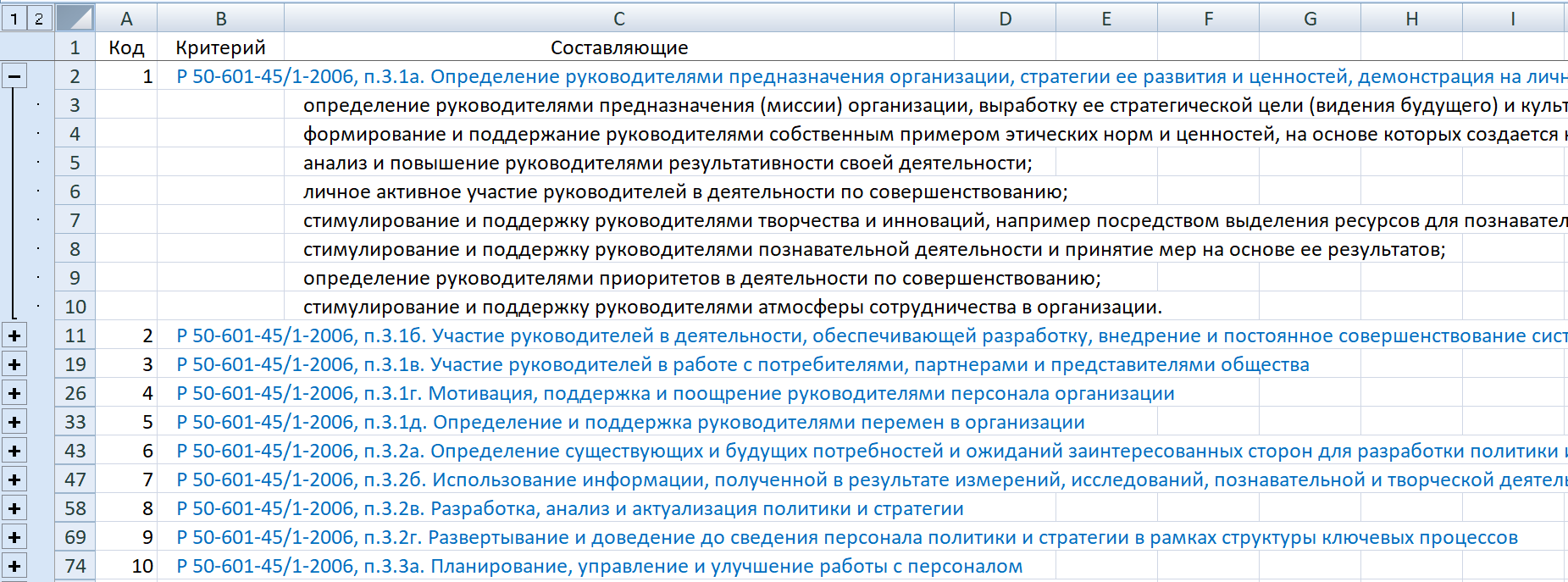
Task: Select row 5 header
Action: click(x=75, y=163)
